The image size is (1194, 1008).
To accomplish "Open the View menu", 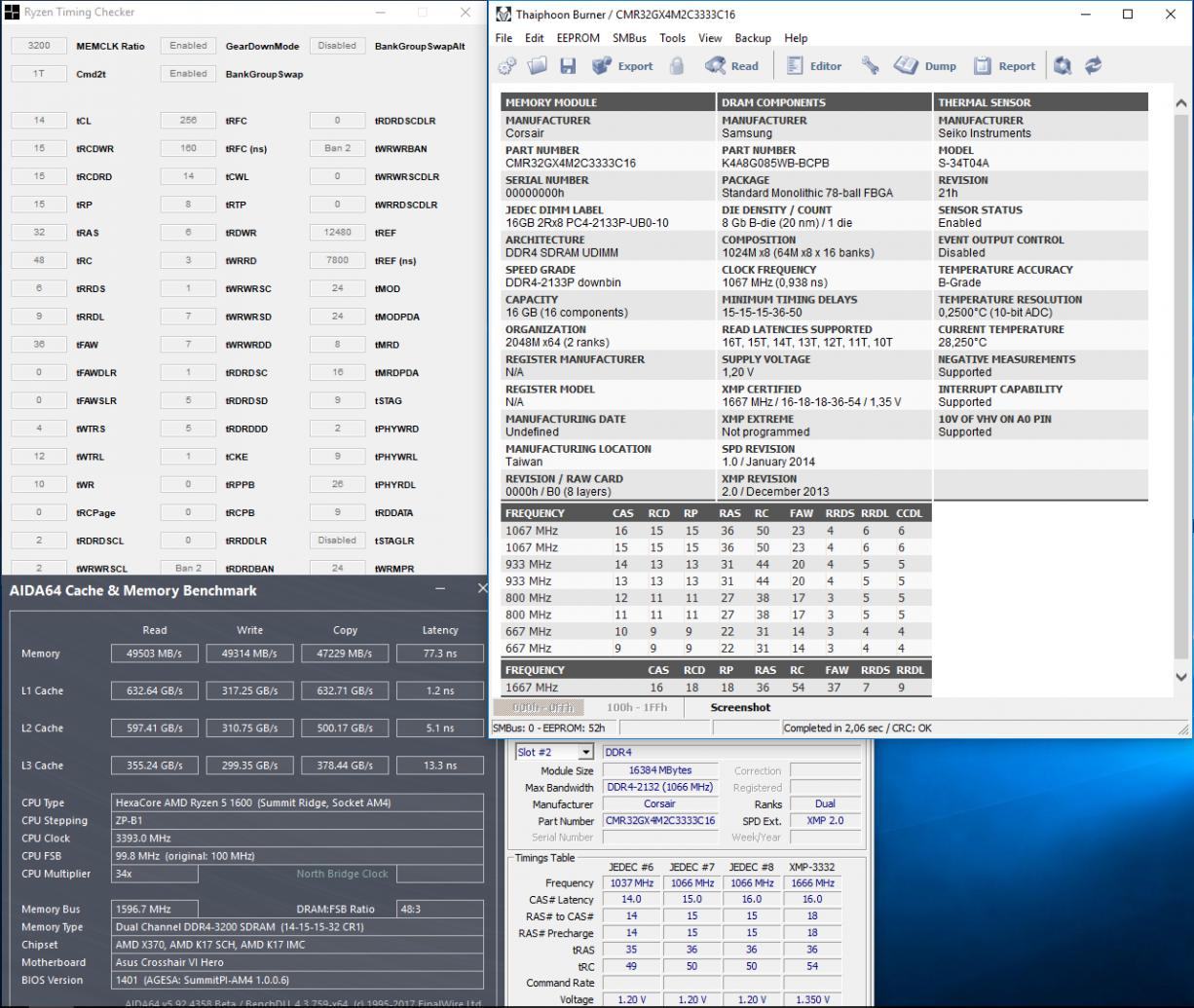I will (x=710, y=38).
